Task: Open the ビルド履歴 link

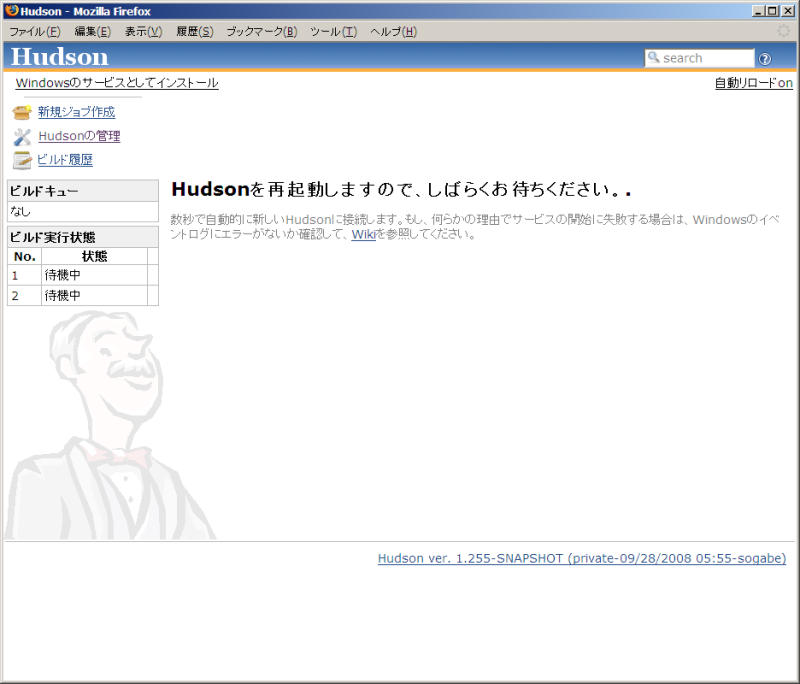Action: pos(65,160)
